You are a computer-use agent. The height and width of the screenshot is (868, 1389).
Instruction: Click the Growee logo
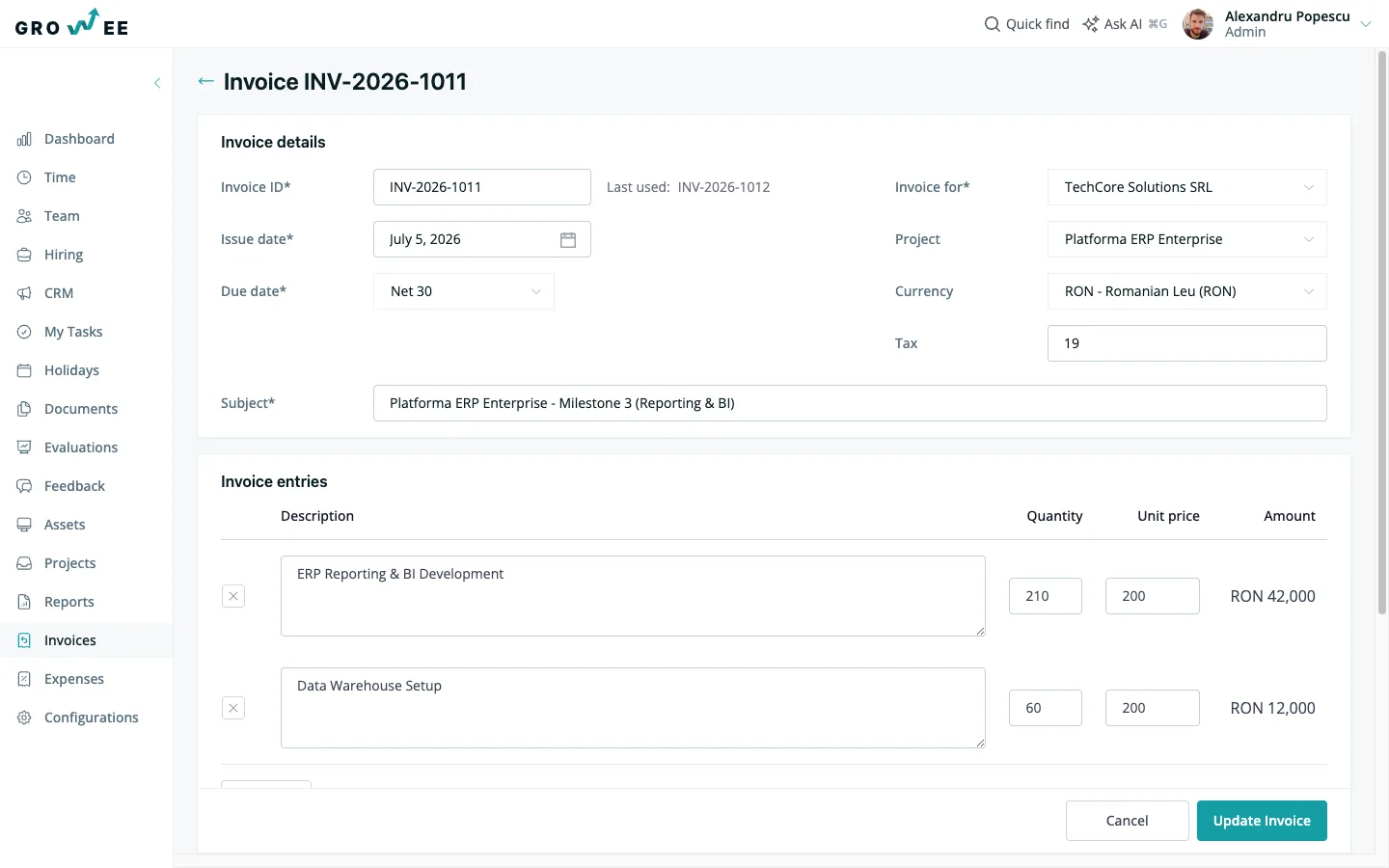72,23
